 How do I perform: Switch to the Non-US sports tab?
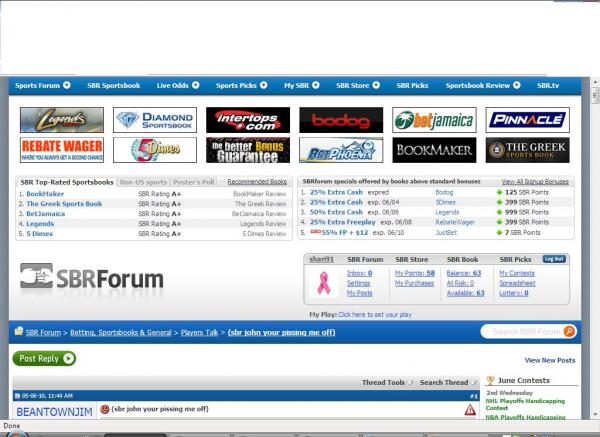pos(143,182)
